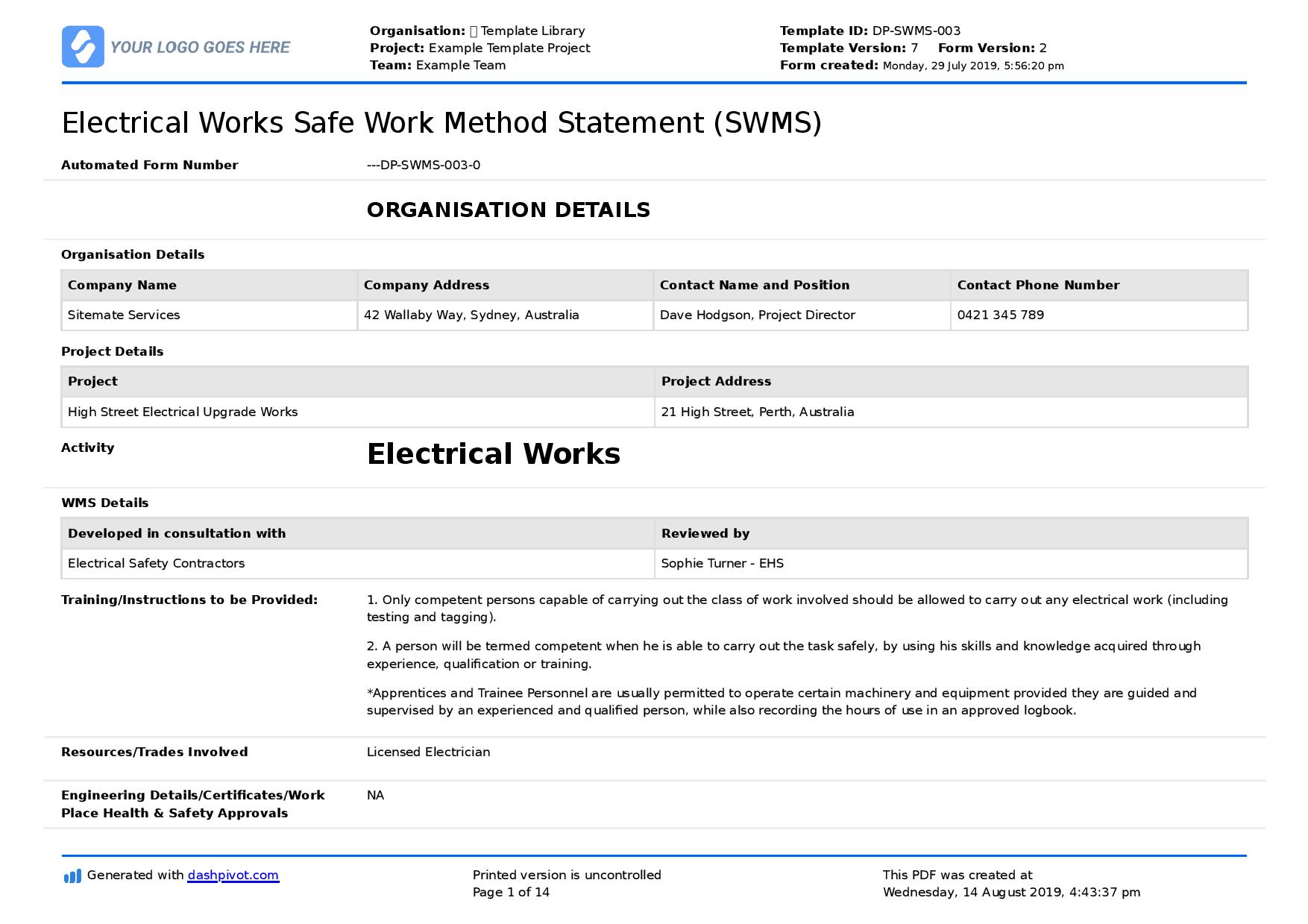Click the large Electrical Works activity heading

tap(493, 454)
